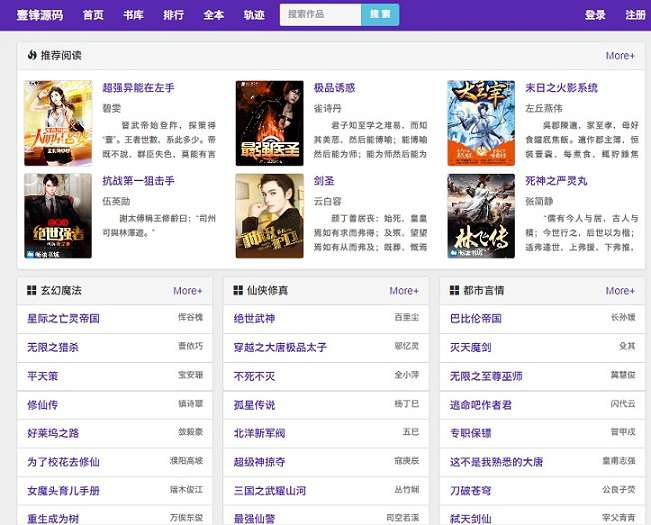Expand More+ in 推荐阅读 section
651x525 pixels.
click(620, 56)
